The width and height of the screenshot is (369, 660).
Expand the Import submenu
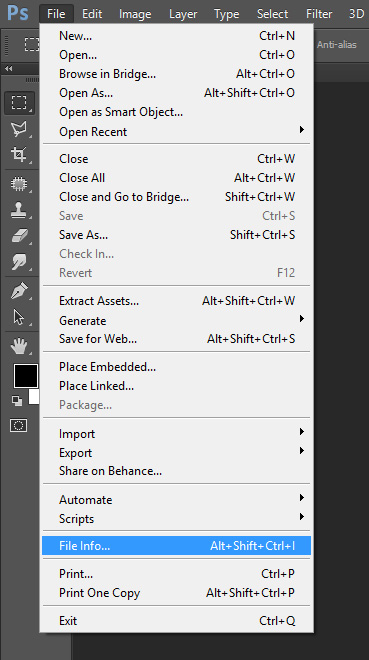click(177, 434)
